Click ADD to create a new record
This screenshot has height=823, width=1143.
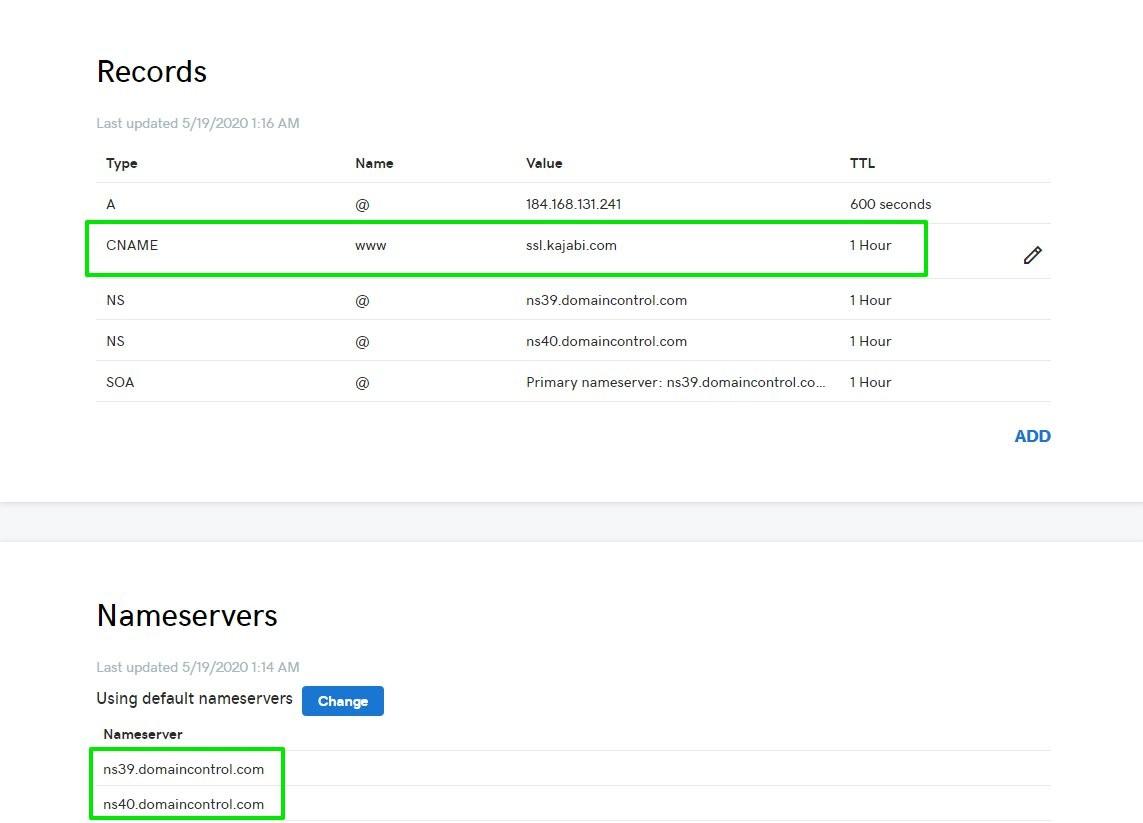point(1032,436)
